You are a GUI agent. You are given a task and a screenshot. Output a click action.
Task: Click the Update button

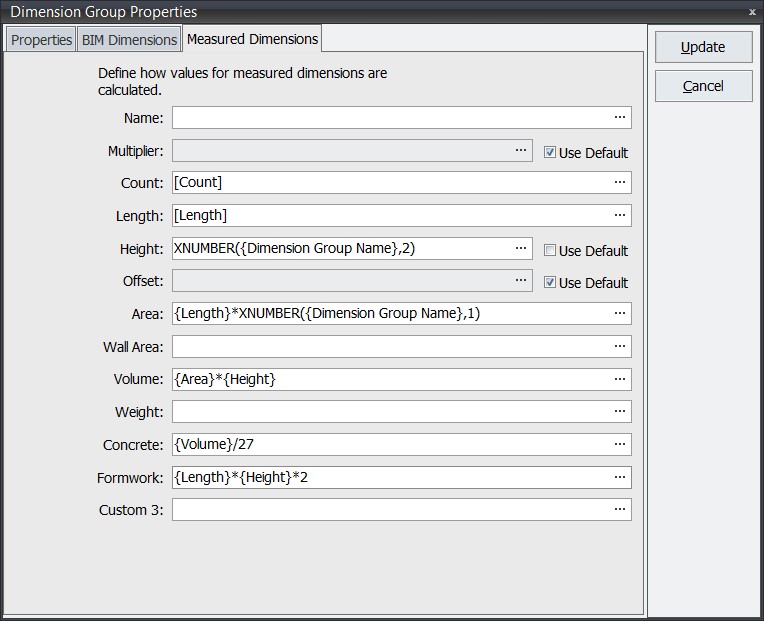coord(703,47)
